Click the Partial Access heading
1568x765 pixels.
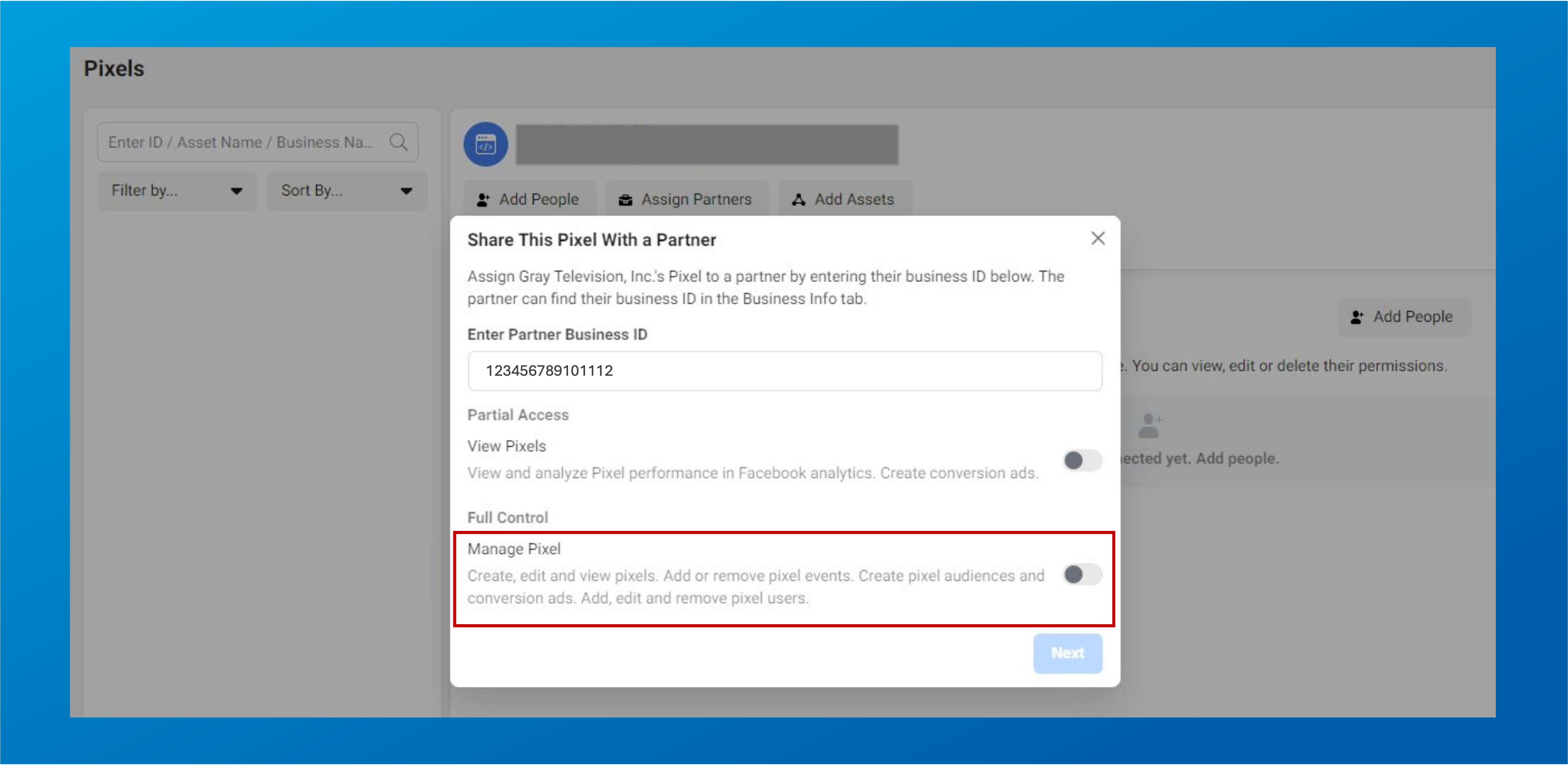click(x=518, y=415)
